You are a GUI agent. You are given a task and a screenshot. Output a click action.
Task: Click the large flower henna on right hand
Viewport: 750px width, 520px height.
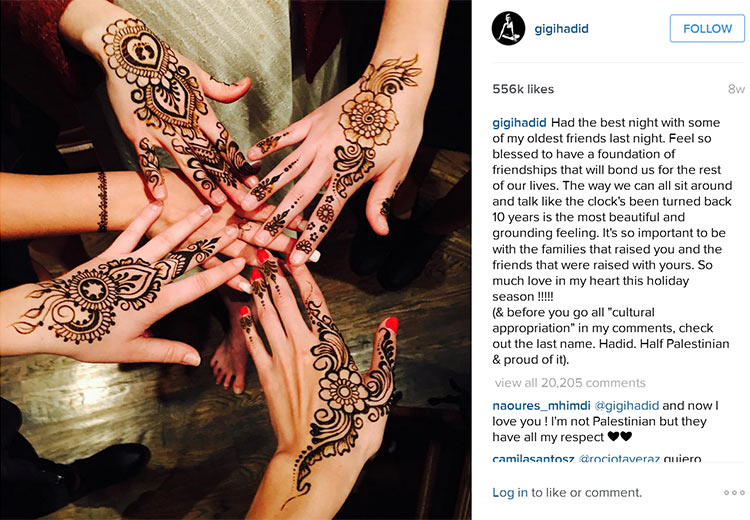(368, 119)
